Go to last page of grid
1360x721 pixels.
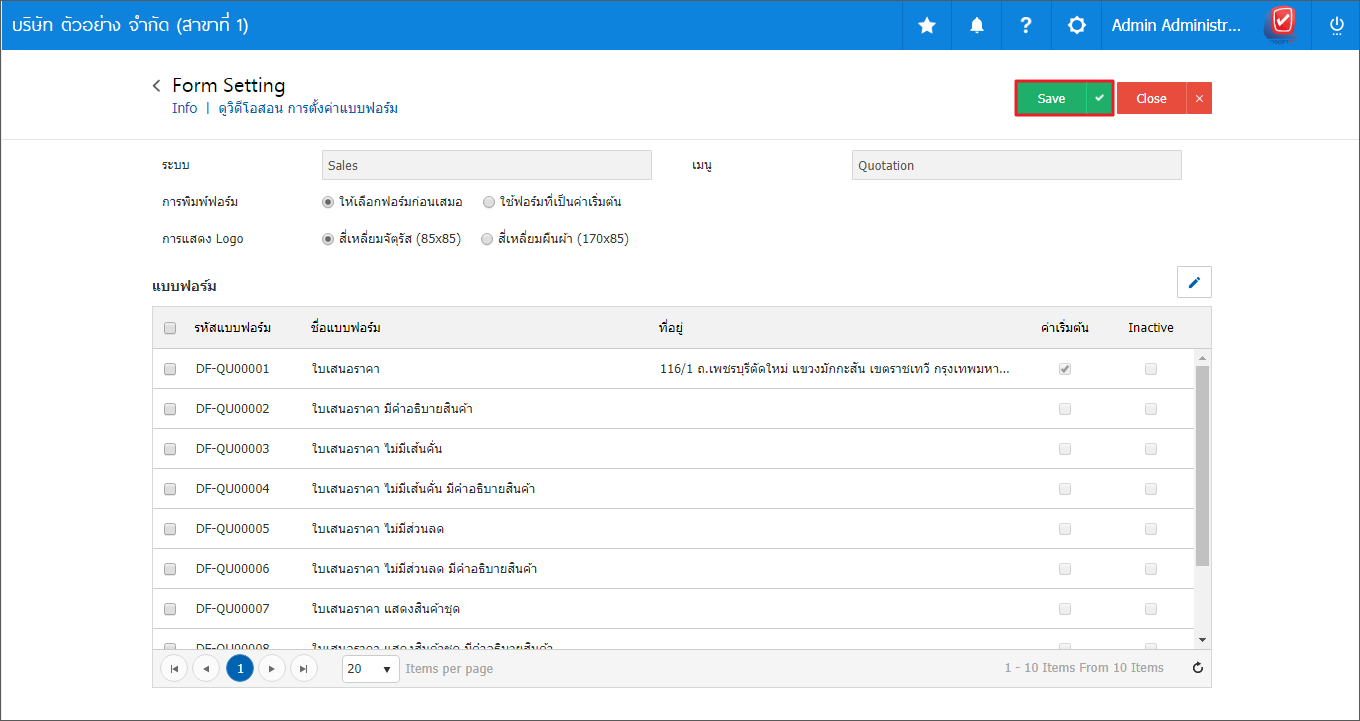[x=304, y=668]
